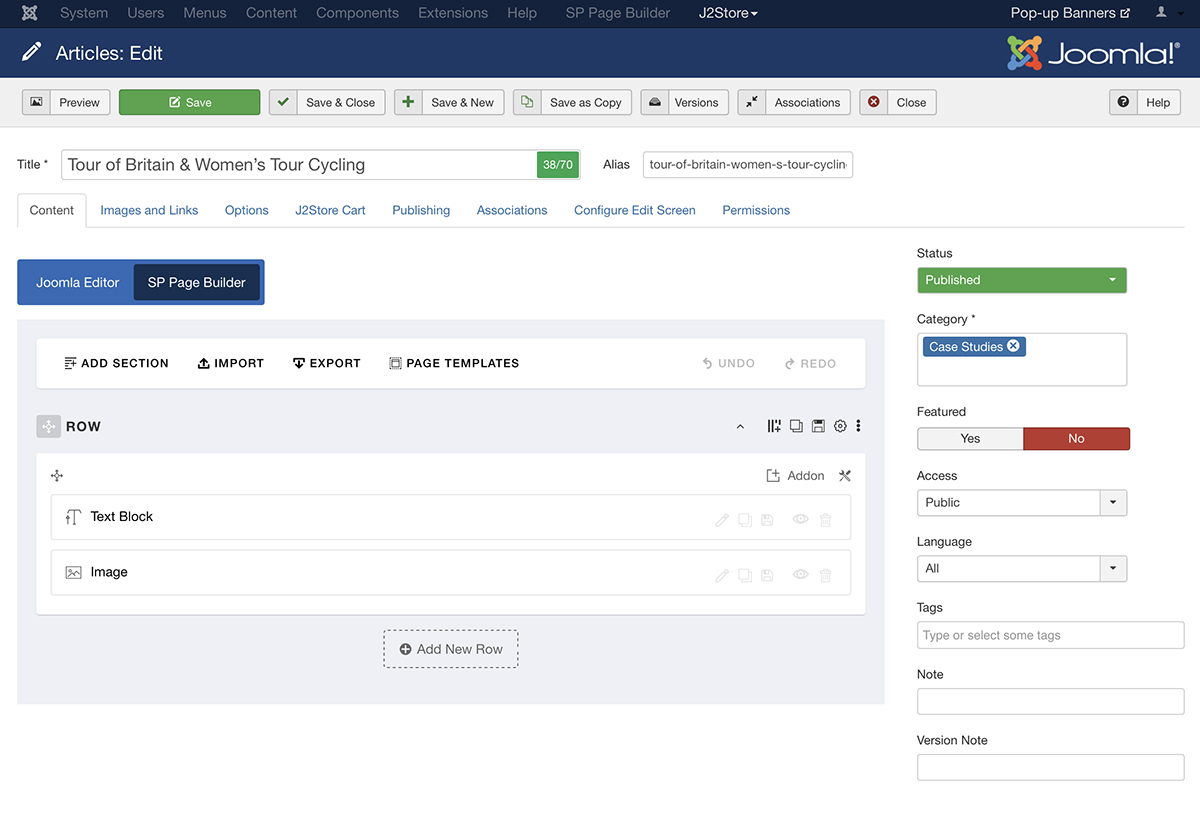Click the Save & Close button
Screen dimensions: 1200x828
pyautogui.click(x=327, y=103)
